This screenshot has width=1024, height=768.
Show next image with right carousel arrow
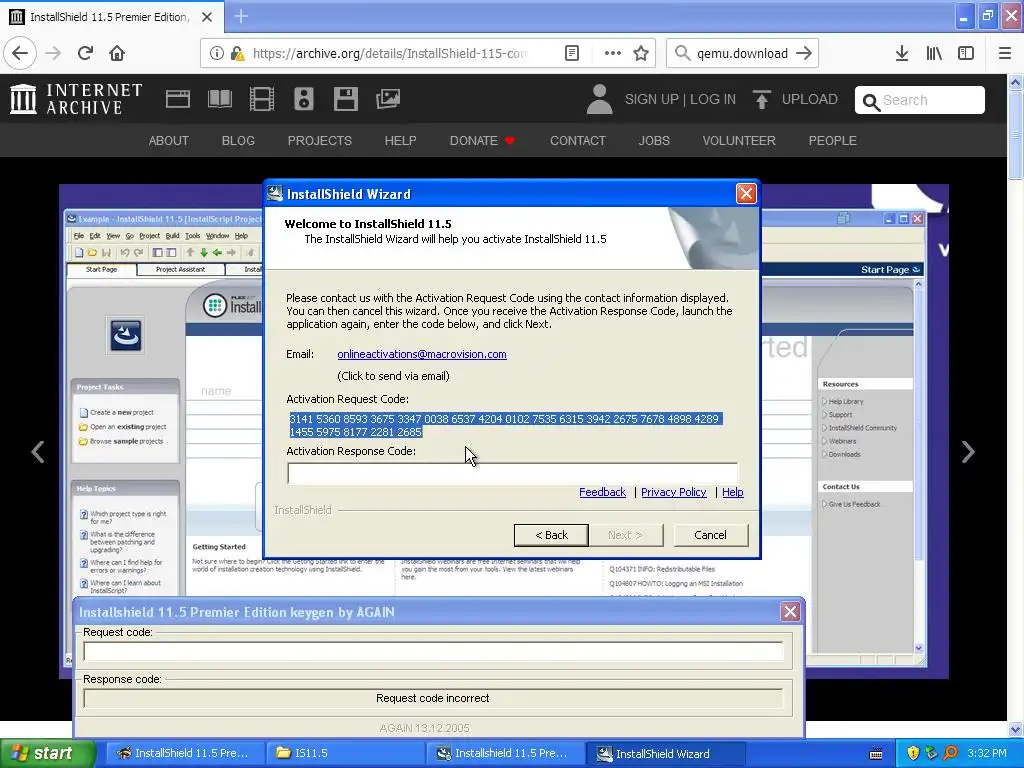968,452
